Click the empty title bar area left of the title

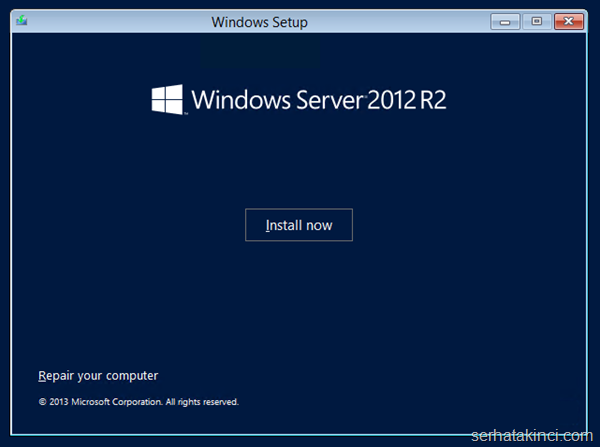(x=110, y=21)
